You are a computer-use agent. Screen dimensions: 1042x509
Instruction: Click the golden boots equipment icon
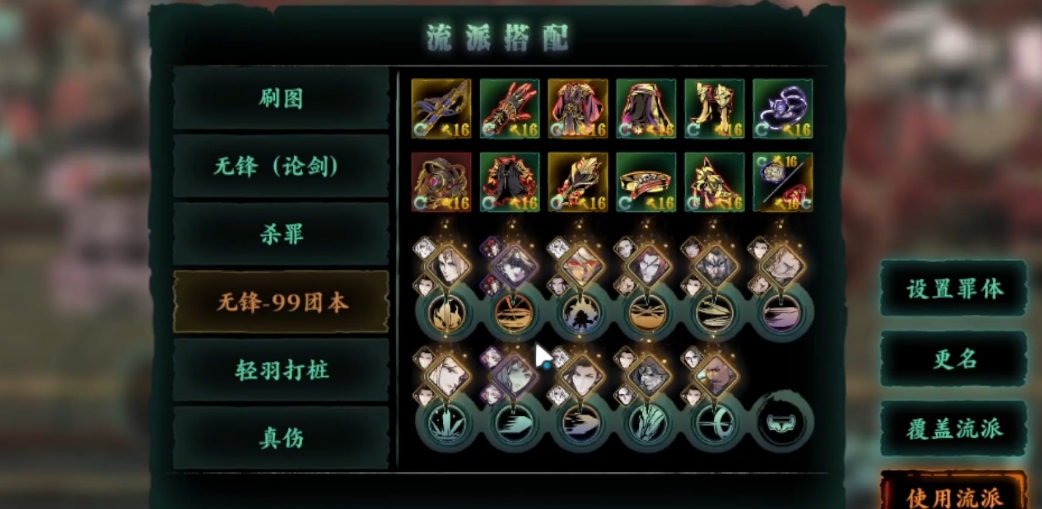pos(714,108)
